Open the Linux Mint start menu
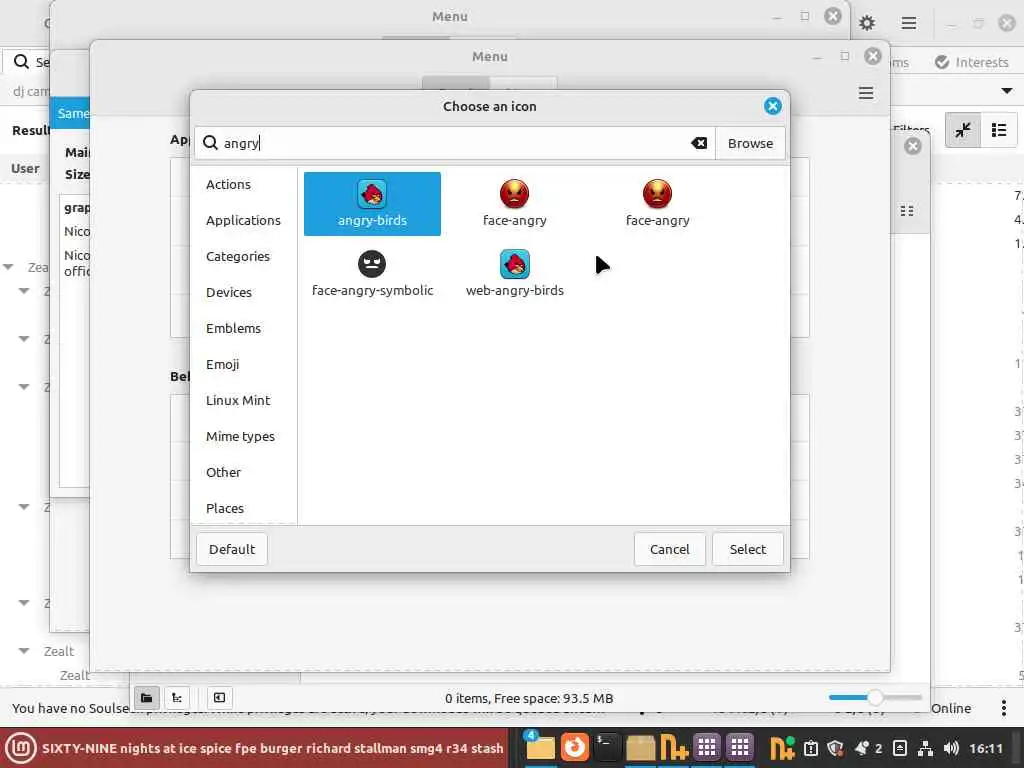The image size is (1024, 768). (21, 748)
